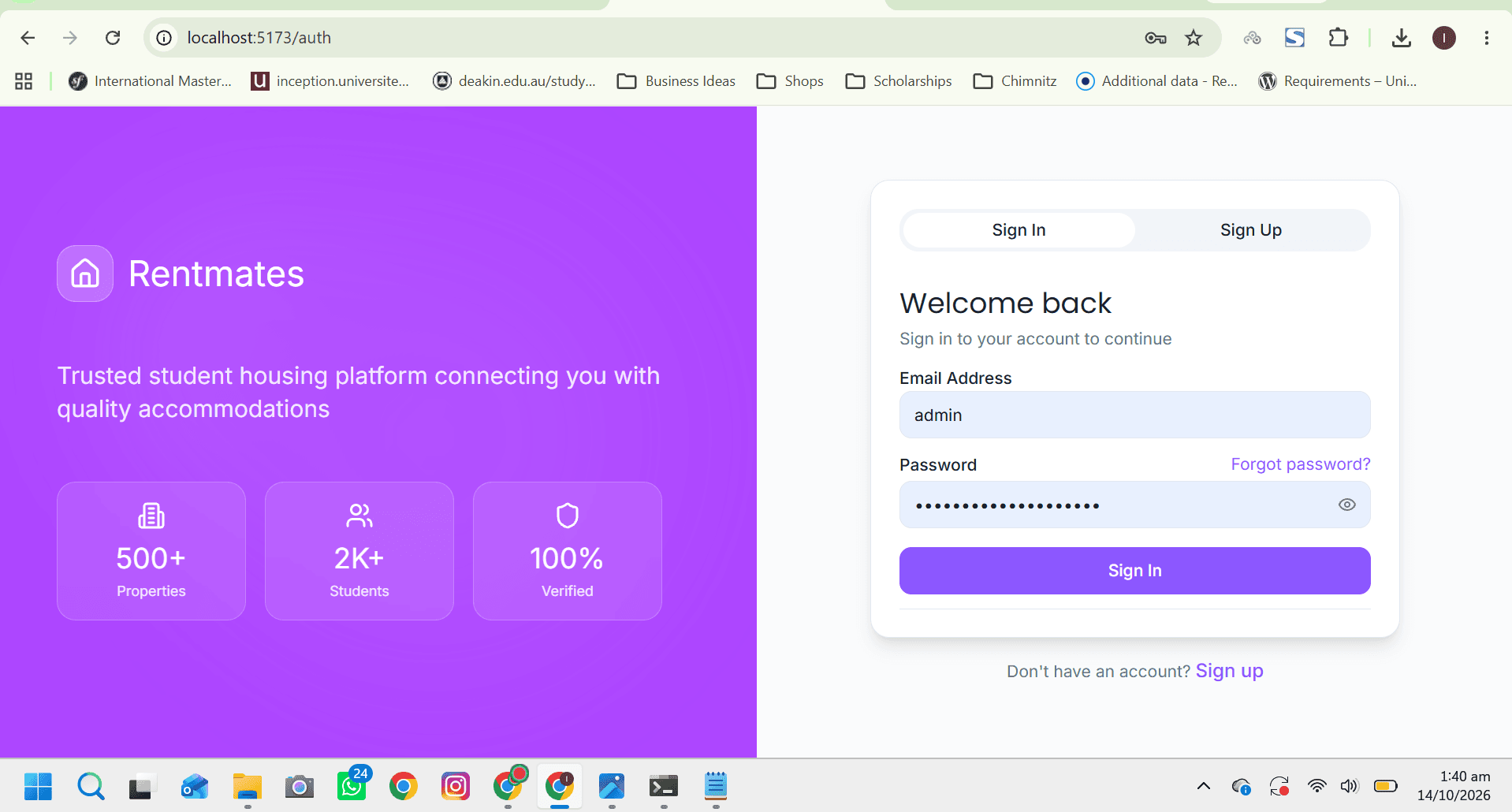
Task: Focus the Password input field
Action: click(x=1134, y=505)
